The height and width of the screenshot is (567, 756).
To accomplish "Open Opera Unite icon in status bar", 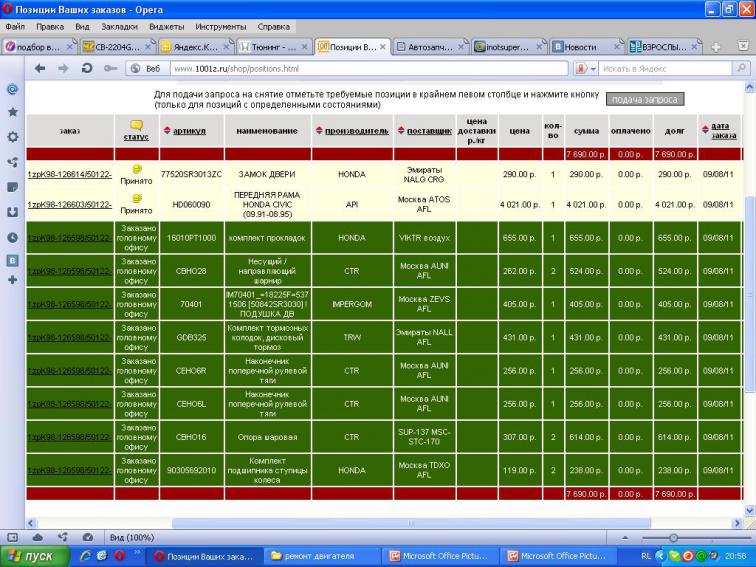I will pyautogui.click(x=63, y=537).
